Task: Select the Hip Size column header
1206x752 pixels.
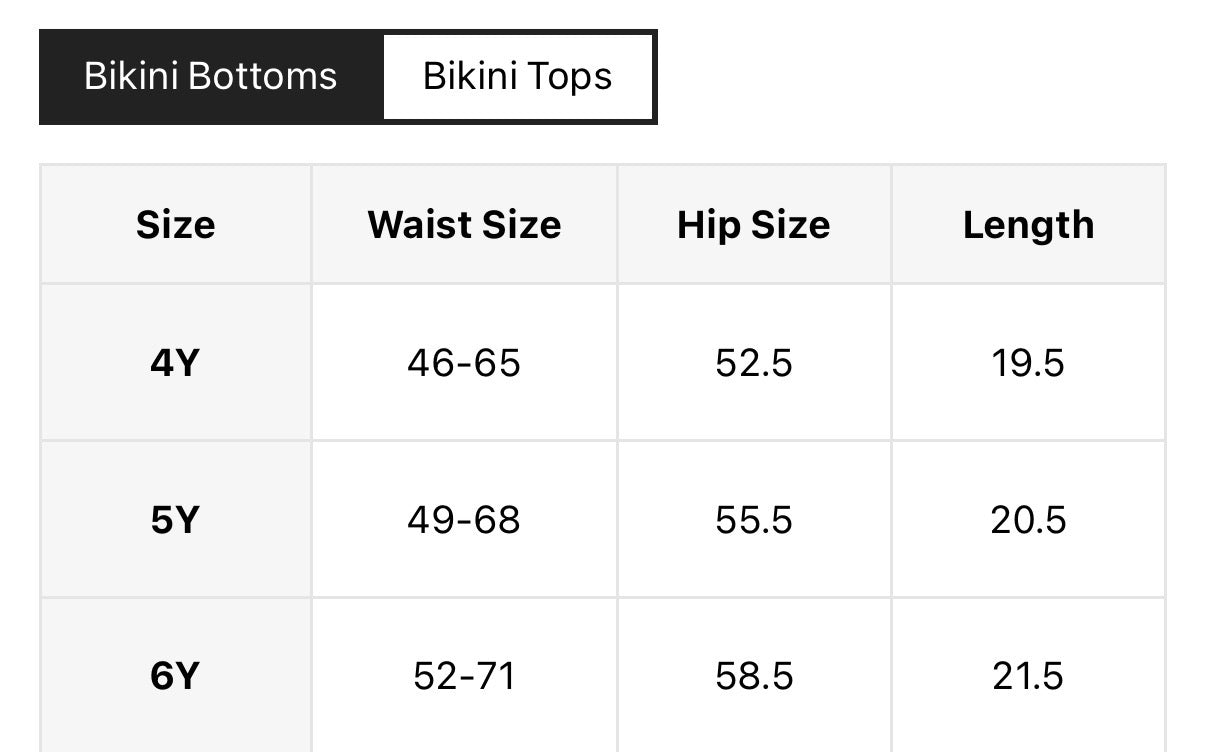Action: point(753,225)
